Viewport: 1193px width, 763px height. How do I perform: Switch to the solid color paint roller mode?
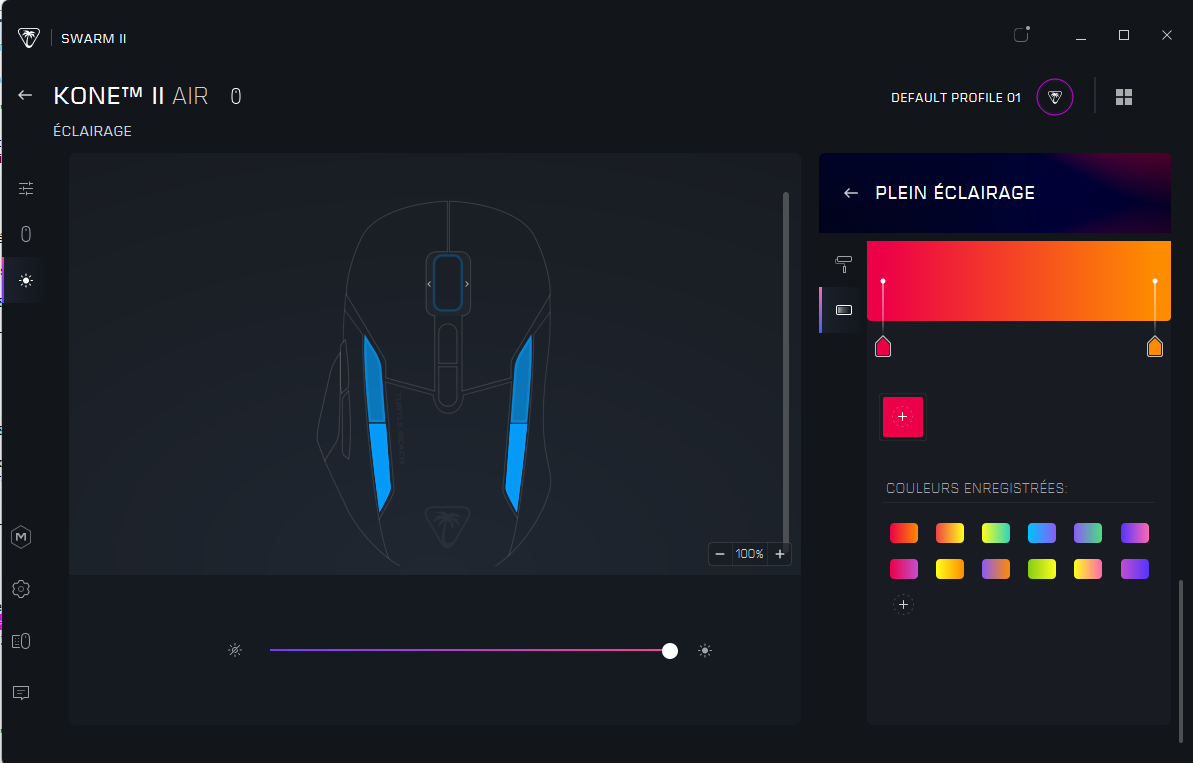[843, 262]
